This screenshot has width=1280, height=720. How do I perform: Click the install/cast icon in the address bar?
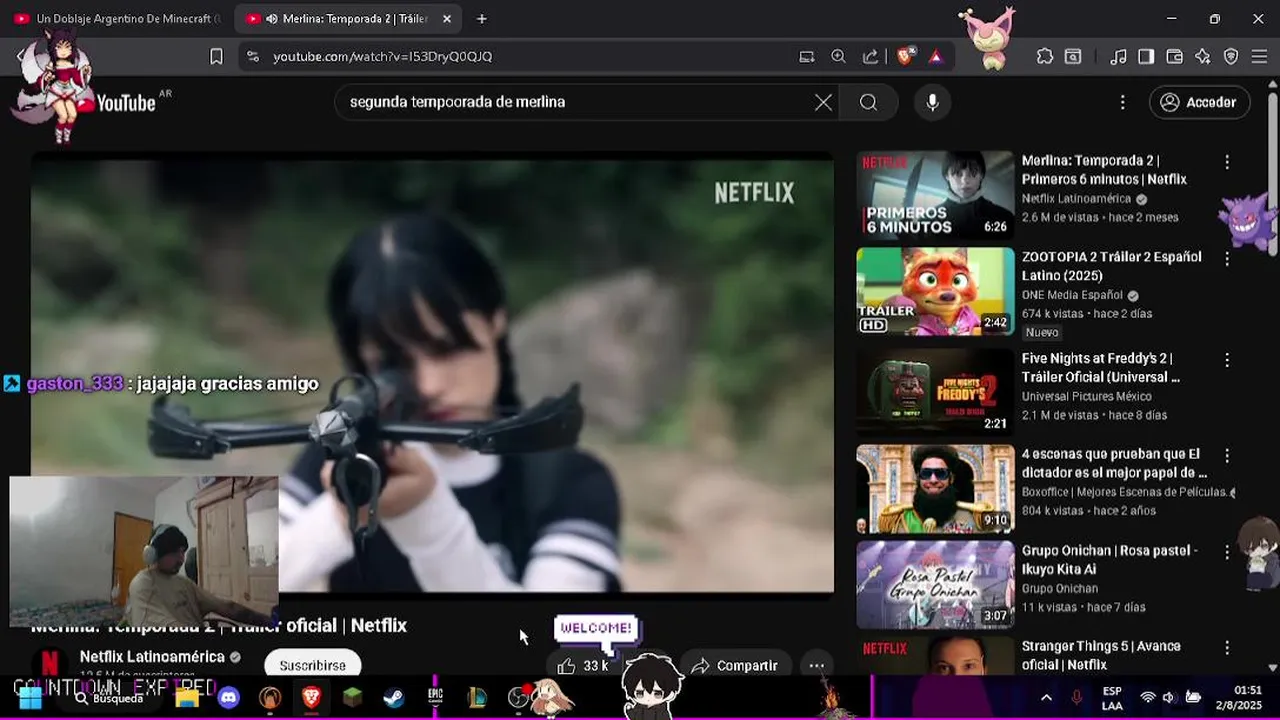coord(807,57)
